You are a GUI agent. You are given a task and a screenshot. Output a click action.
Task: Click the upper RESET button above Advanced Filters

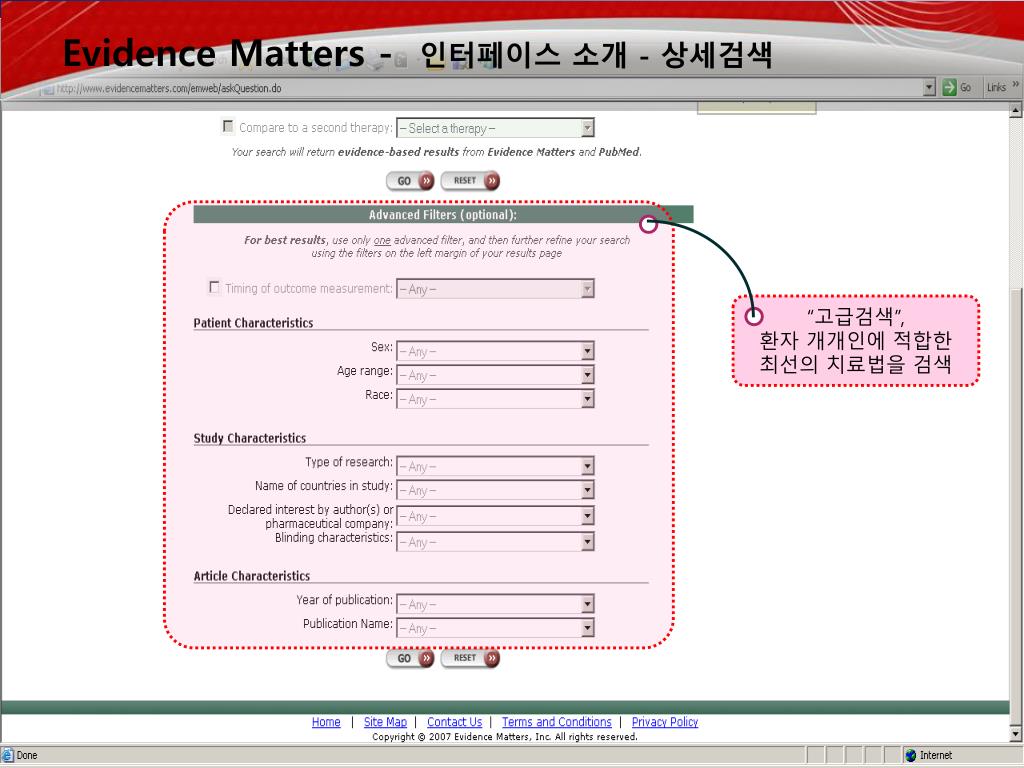[470, 180]
